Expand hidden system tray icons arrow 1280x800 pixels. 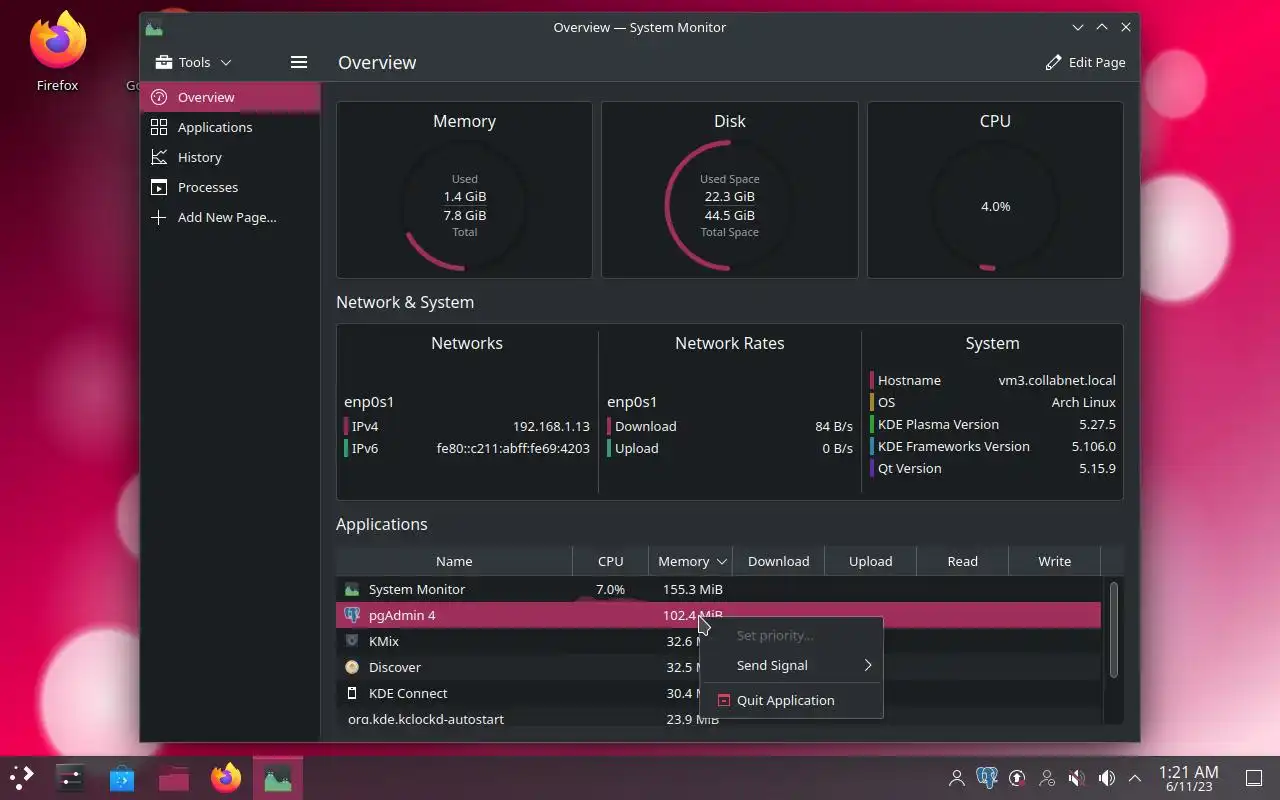pos(1135,777)
